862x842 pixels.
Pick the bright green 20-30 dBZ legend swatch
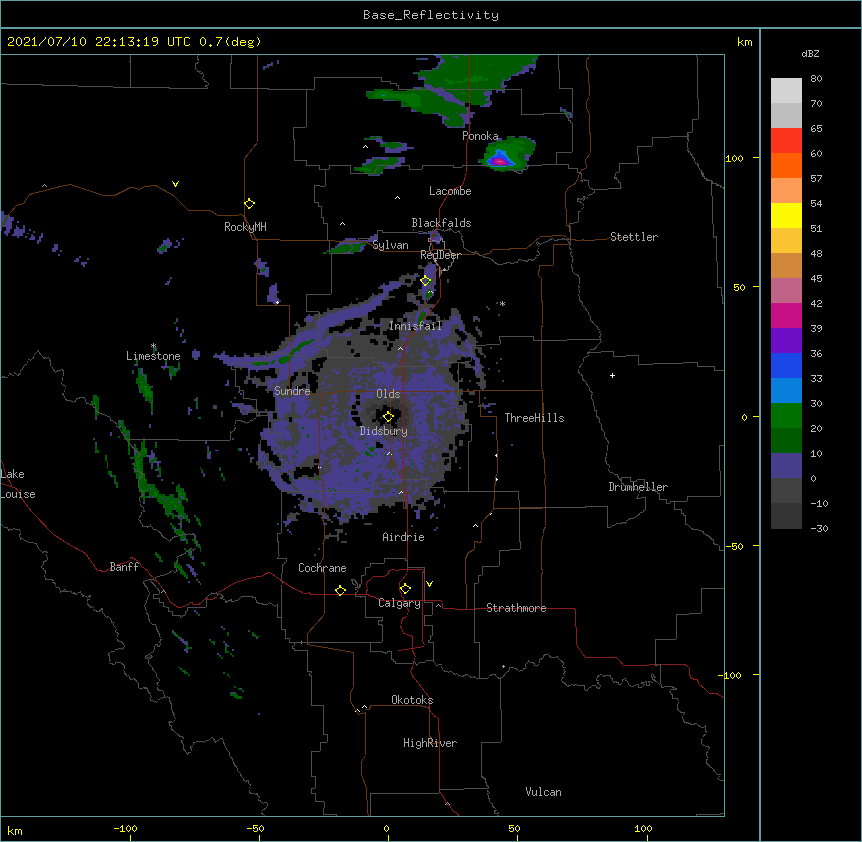point(786,416)
